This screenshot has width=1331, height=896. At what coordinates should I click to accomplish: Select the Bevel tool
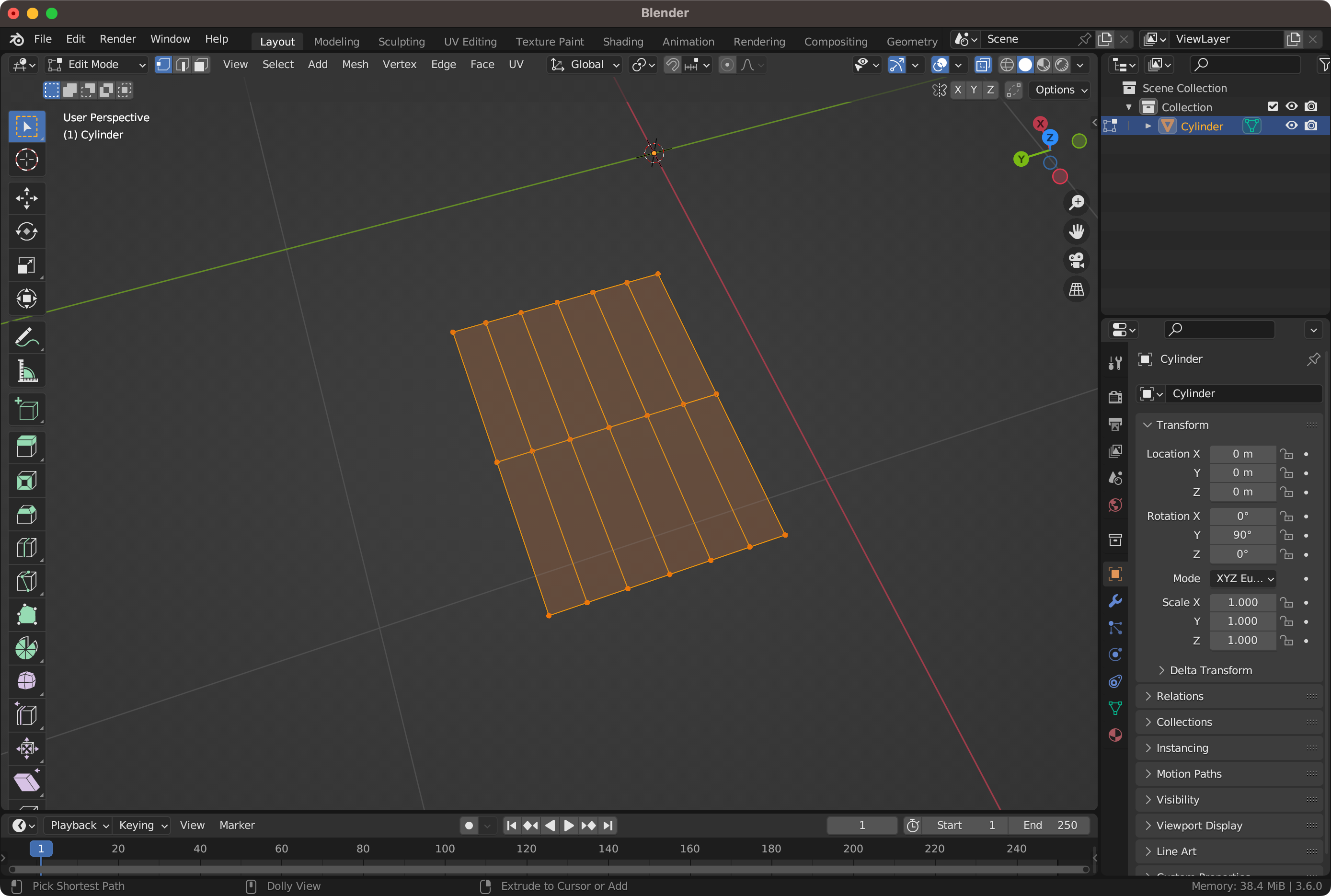[x=27, y=514]
